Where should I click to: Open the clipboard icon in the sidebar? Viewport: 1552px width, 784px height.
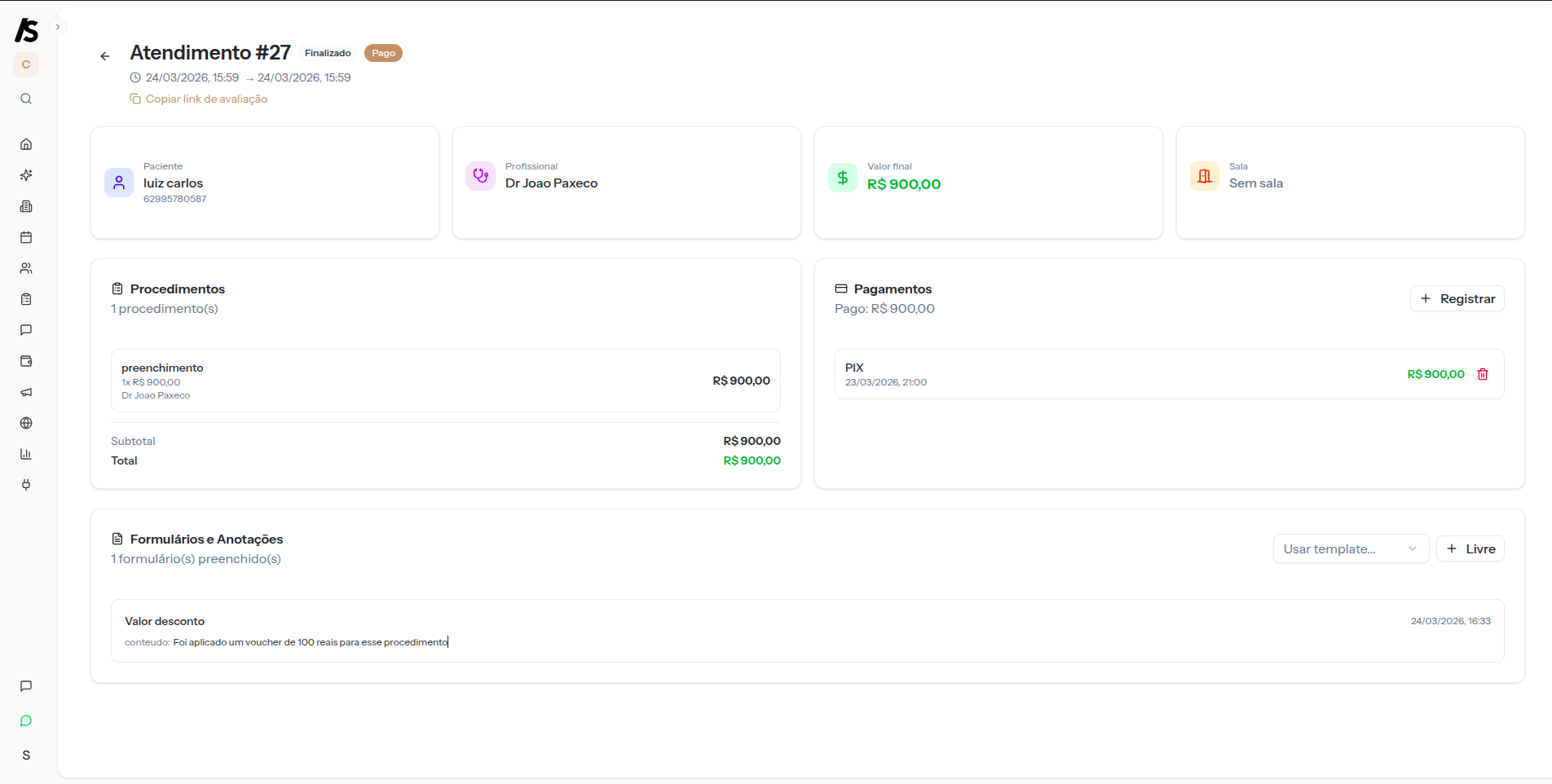pyautogui.click(x=26, y=299)
